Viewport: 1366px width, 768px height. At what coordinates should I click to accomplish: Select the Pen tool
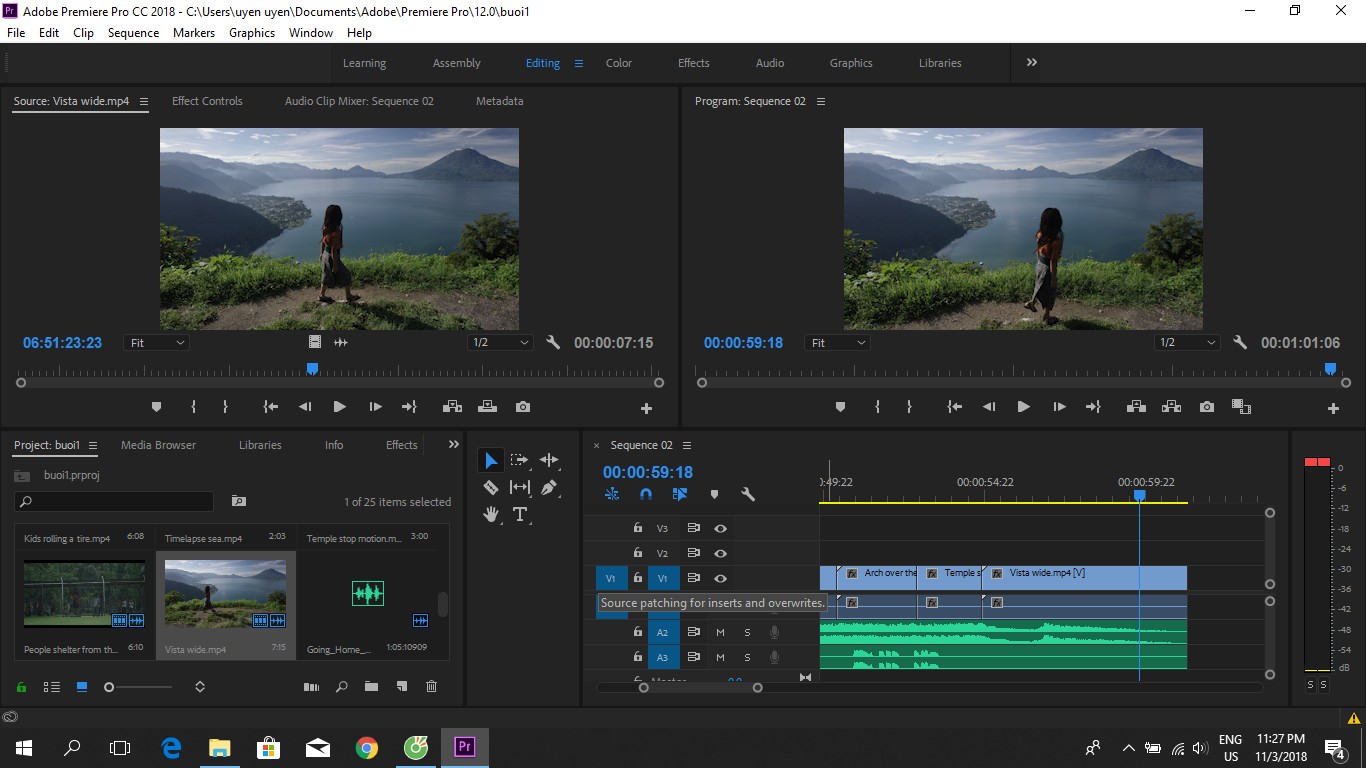(x=549, y=487)
